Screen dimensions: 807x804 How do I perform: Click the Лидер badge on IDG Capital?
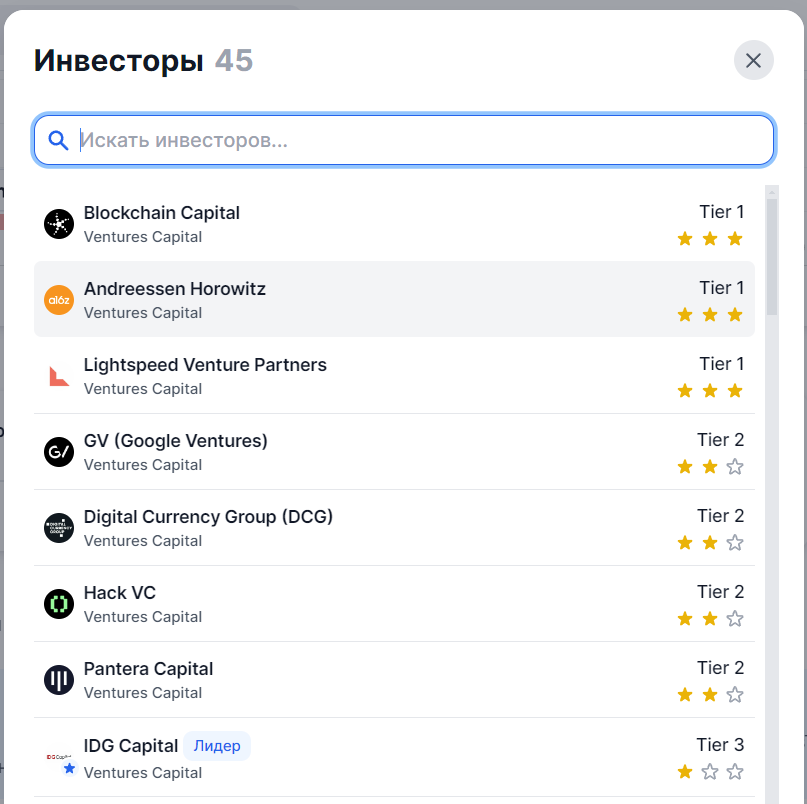point(216,746)
